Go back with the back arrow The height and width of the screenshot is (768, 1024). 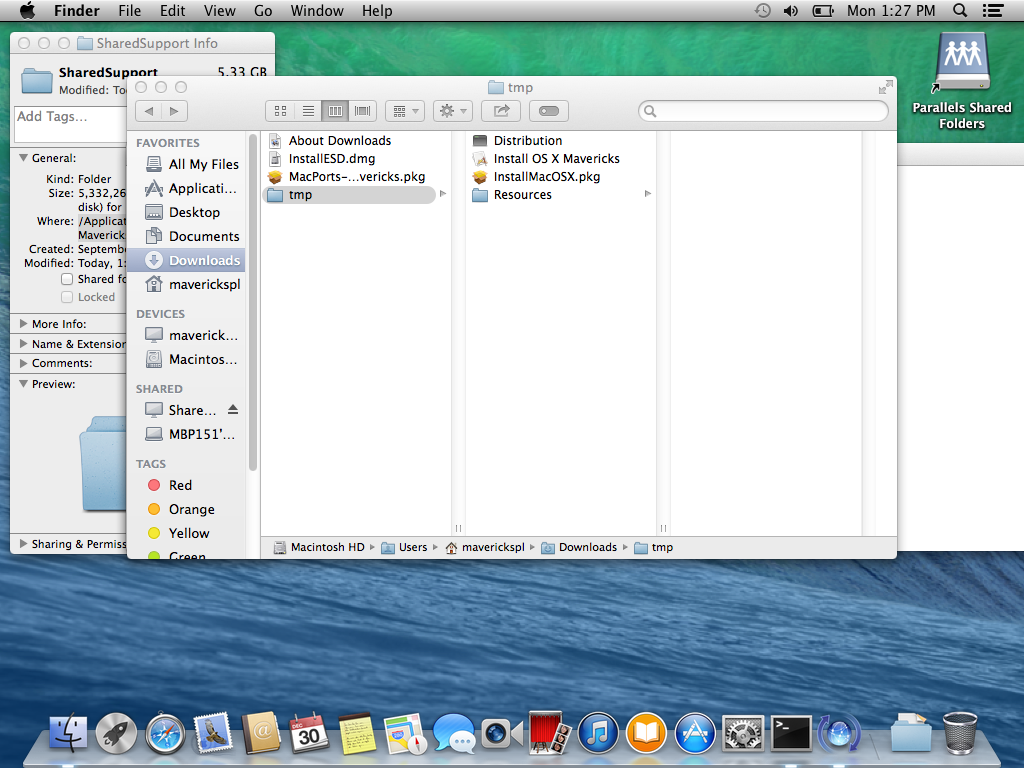click(149, 111)
